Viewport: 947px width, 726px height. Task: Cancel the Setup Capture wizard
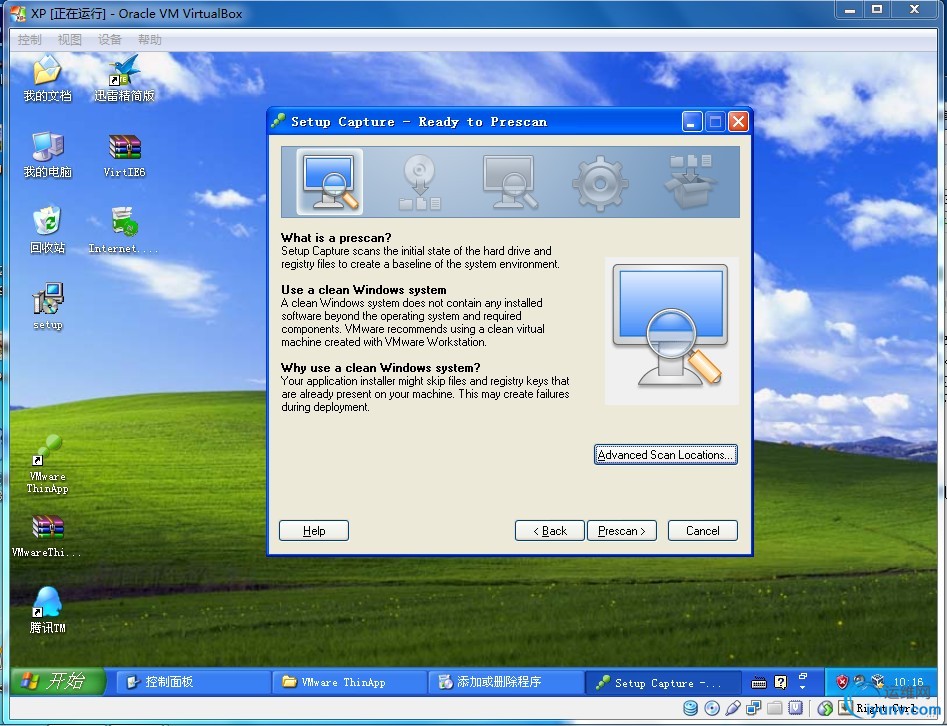702,531
